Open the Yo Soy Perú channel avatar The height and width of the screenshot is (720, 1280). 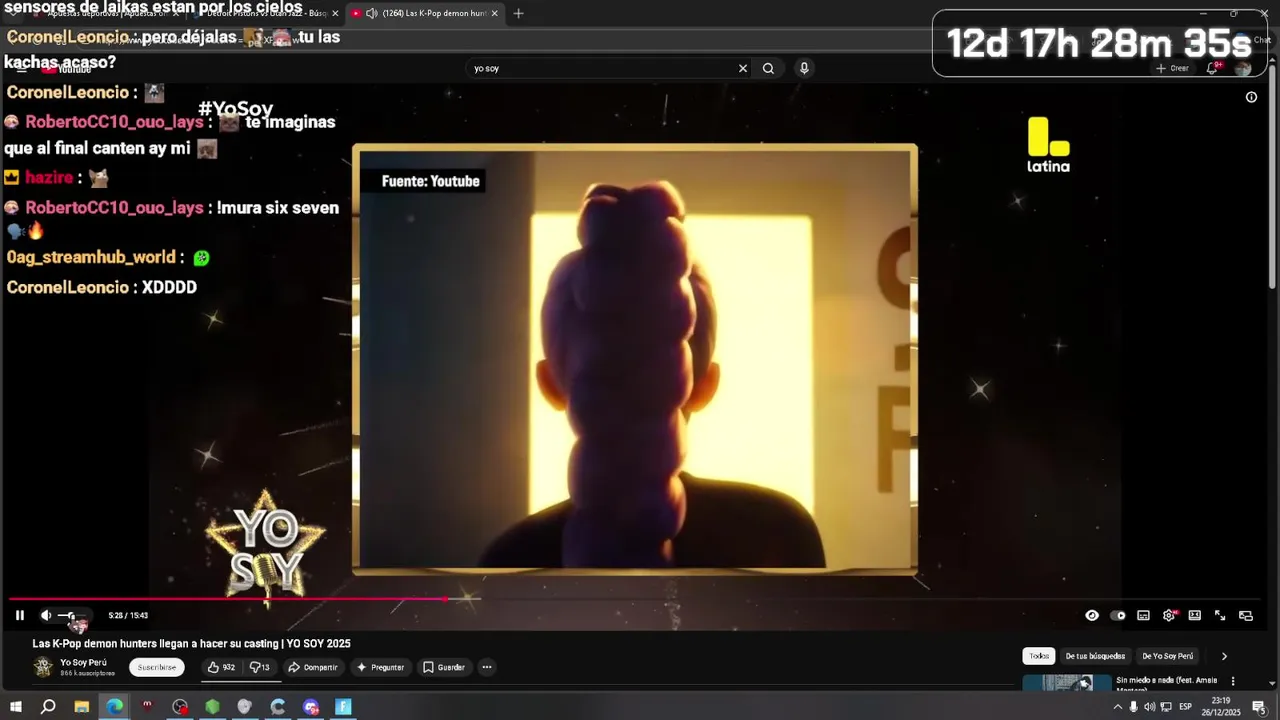[x=43, y=666]
